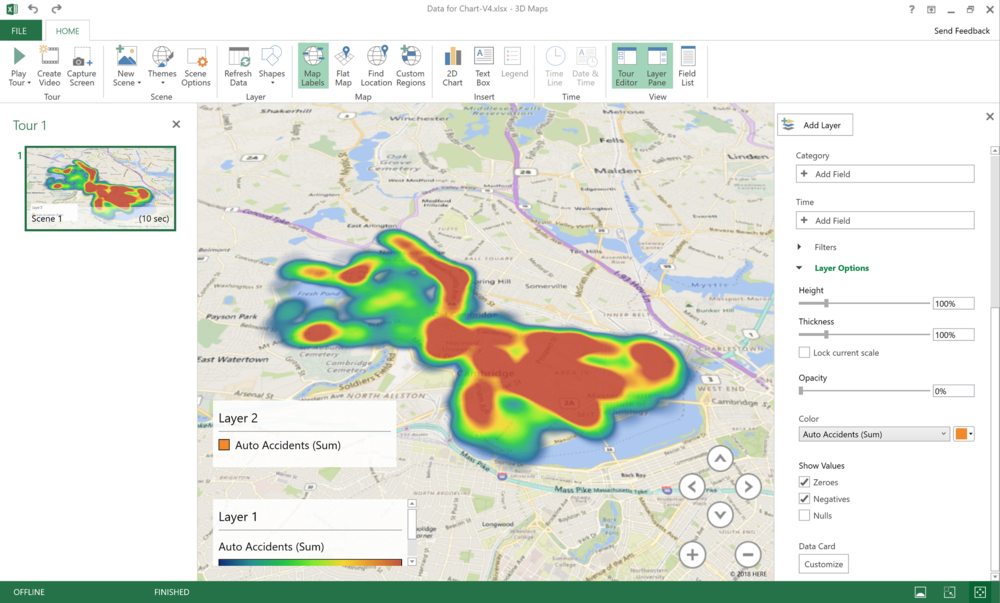
Task: Check Lock current scale
Action: click(803, 351)
